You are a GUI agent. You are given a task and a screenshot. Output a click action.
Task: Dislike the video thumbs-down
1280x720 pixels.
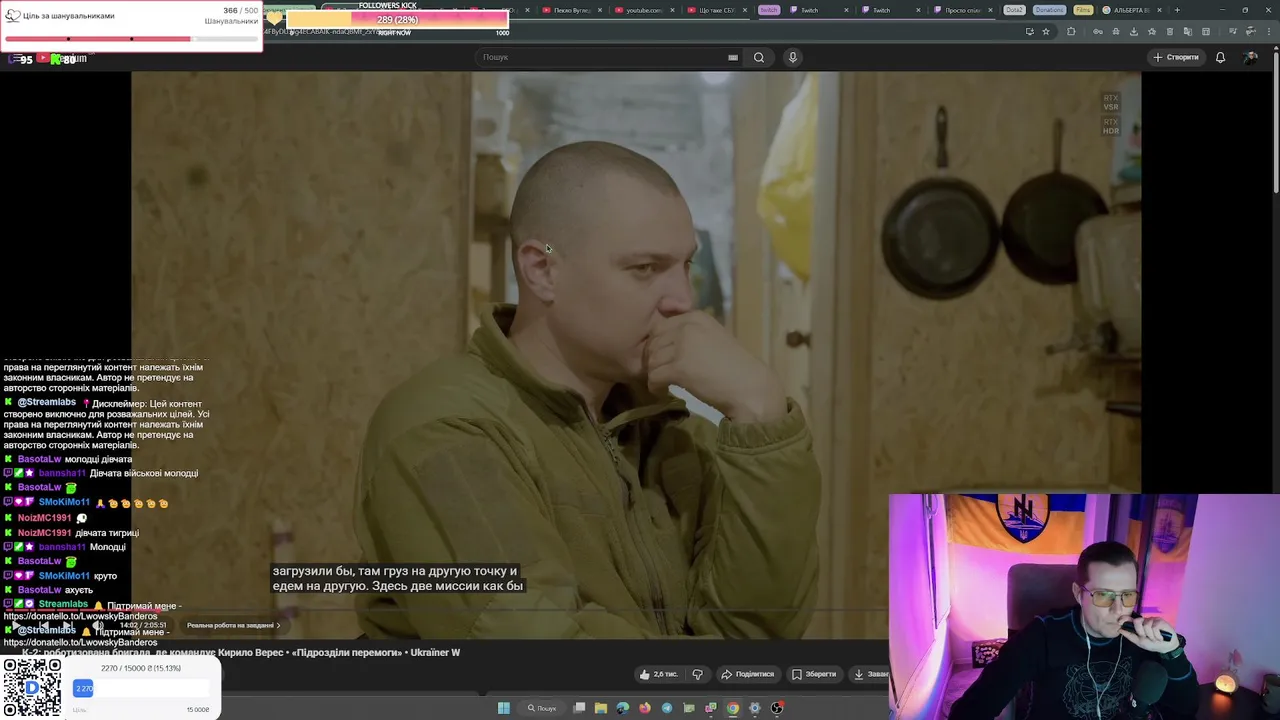tap(697, 674)
